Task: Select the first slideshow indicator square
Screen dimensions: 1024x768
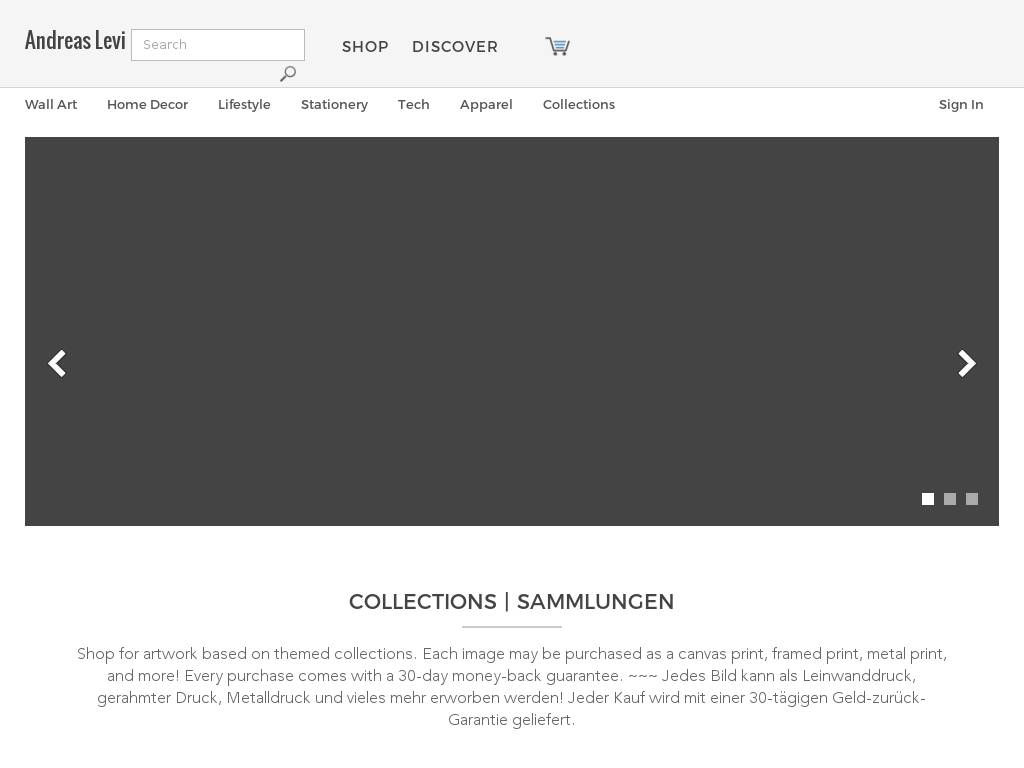Action: coord(927,499)
